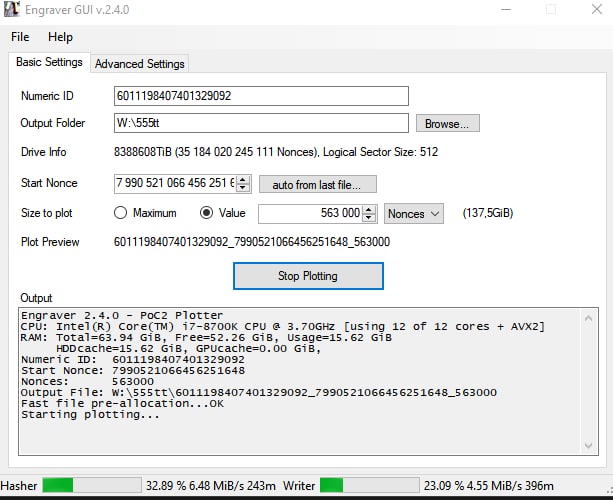Increase size value with up arrow
Screen dimensions: 613x500
369,210
